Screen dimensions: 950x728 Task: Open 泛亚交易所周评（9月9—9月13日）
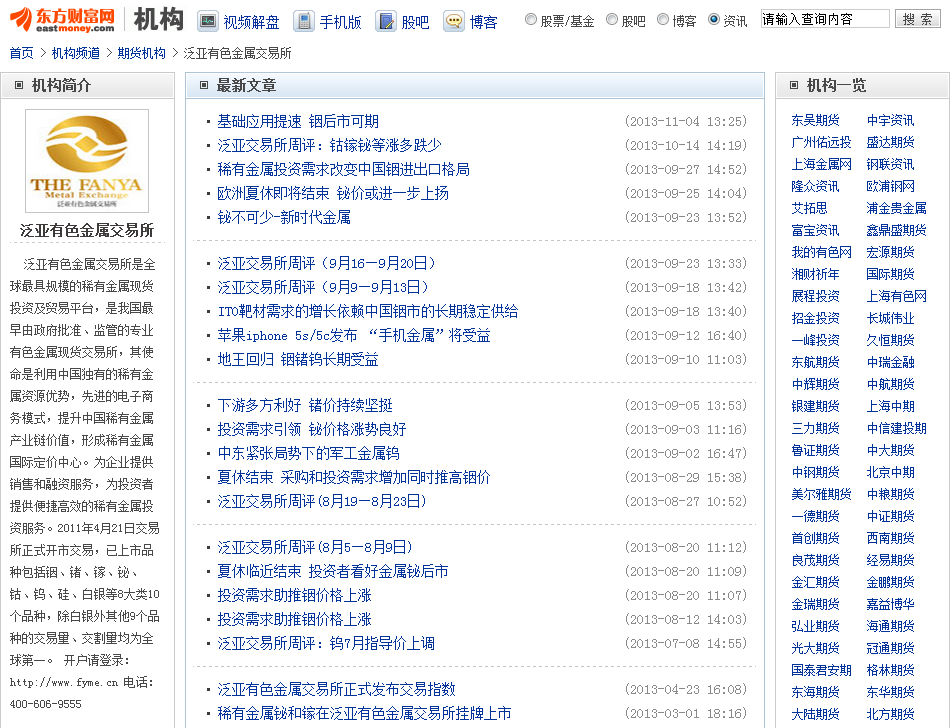(x=323, y=287)
